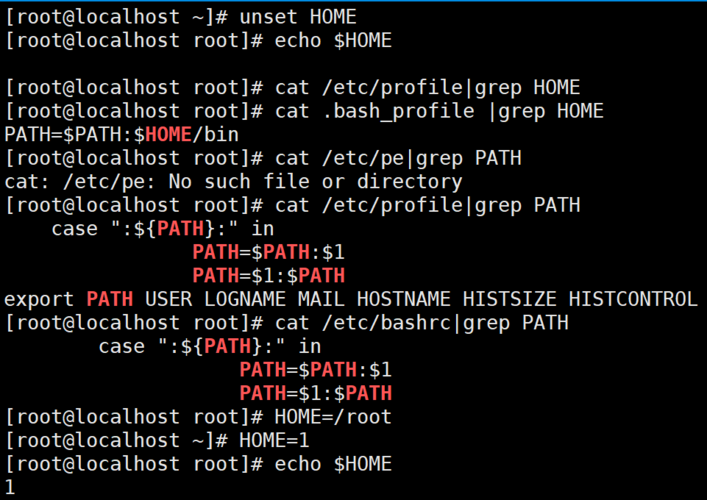Click the first 'PATH=$1:$PATH' output line
The height and width of the screenshot is (500, 707).
coord(269,275)
